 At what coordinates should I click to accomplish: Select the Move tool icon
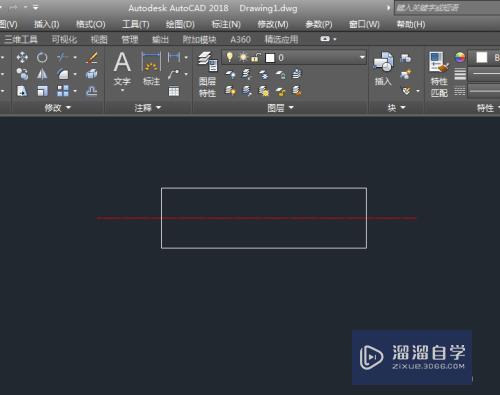[22, 57]
